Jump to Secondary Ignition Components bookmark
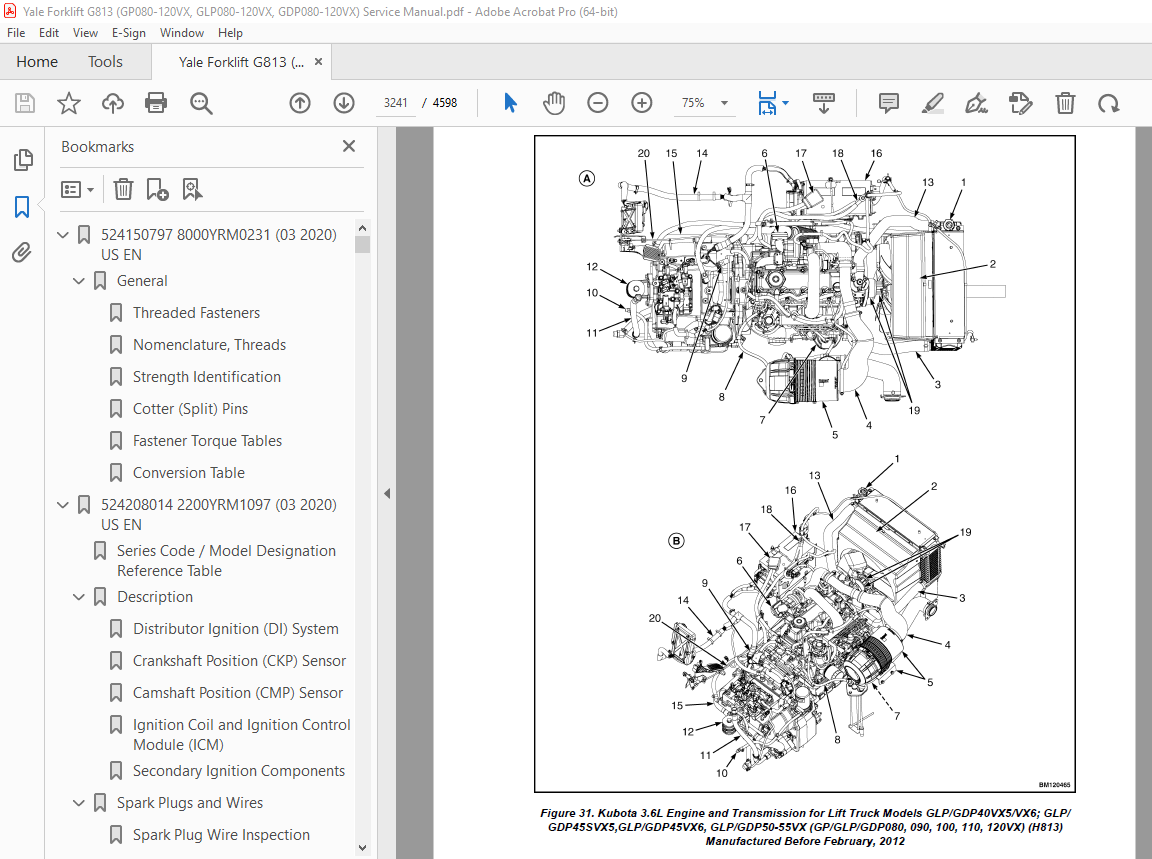 coord(239,771)
